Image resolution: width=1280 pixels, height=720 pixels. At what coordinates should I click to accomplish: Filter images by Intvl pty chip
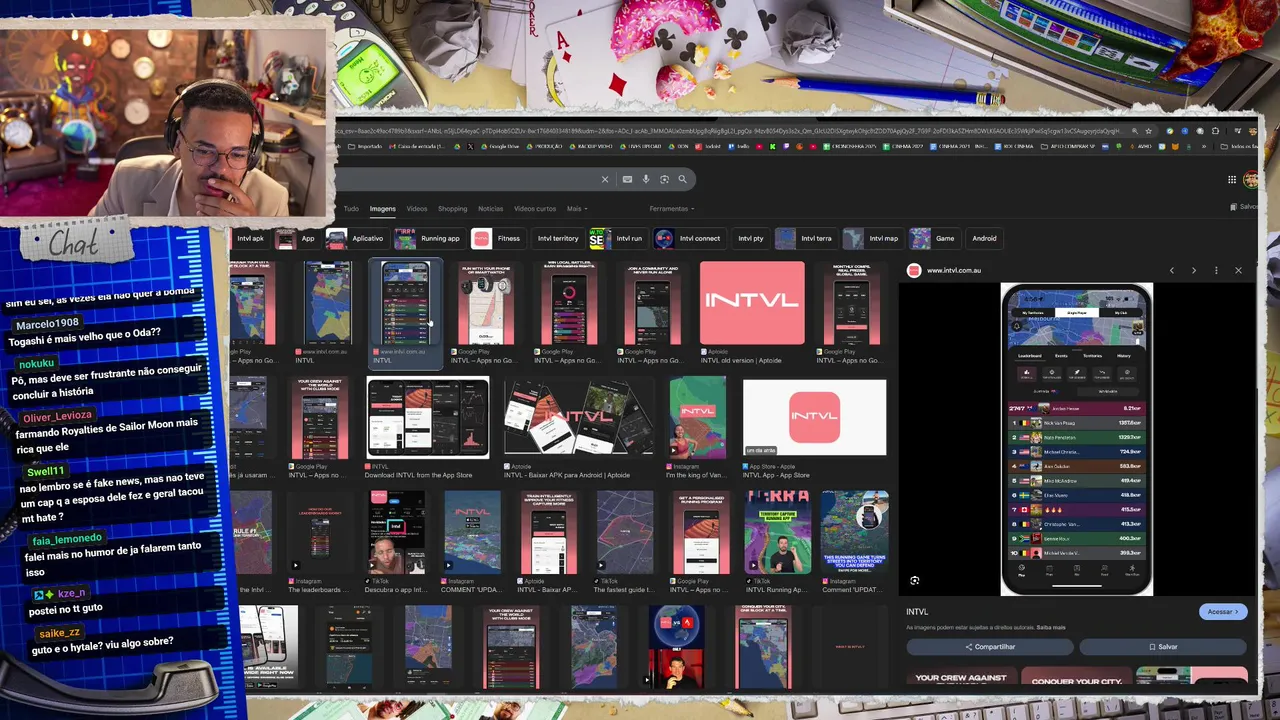(x=750, y=238)
